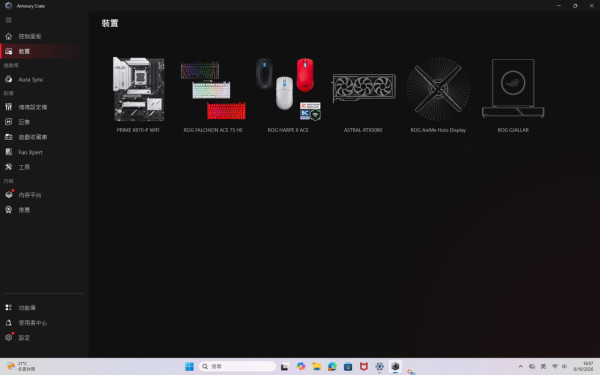The image size is (600, 375).
Task: Open the macro icon in sidebar
Action: [8, 122]
